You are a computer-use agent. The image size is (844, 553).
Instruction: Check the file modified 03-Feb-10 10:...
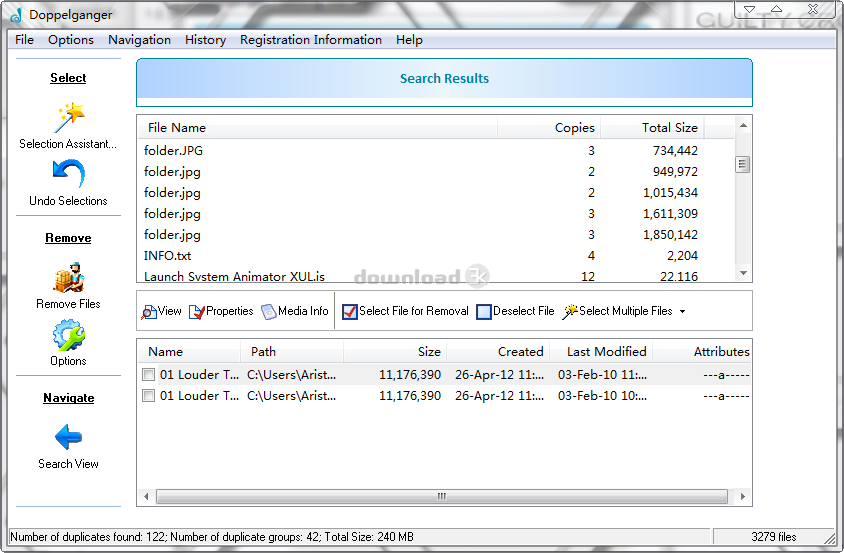point(149,395)
